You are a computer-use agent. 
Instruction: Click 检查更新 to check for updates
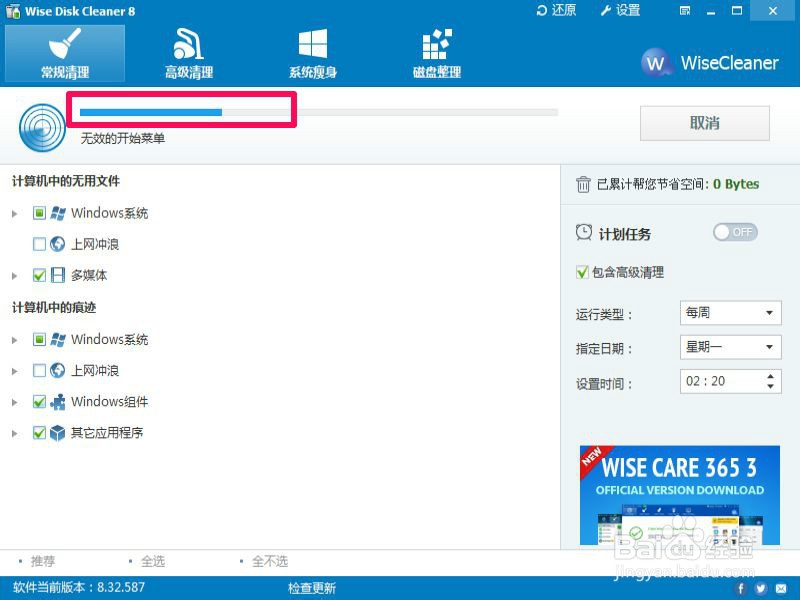[312, 588]
